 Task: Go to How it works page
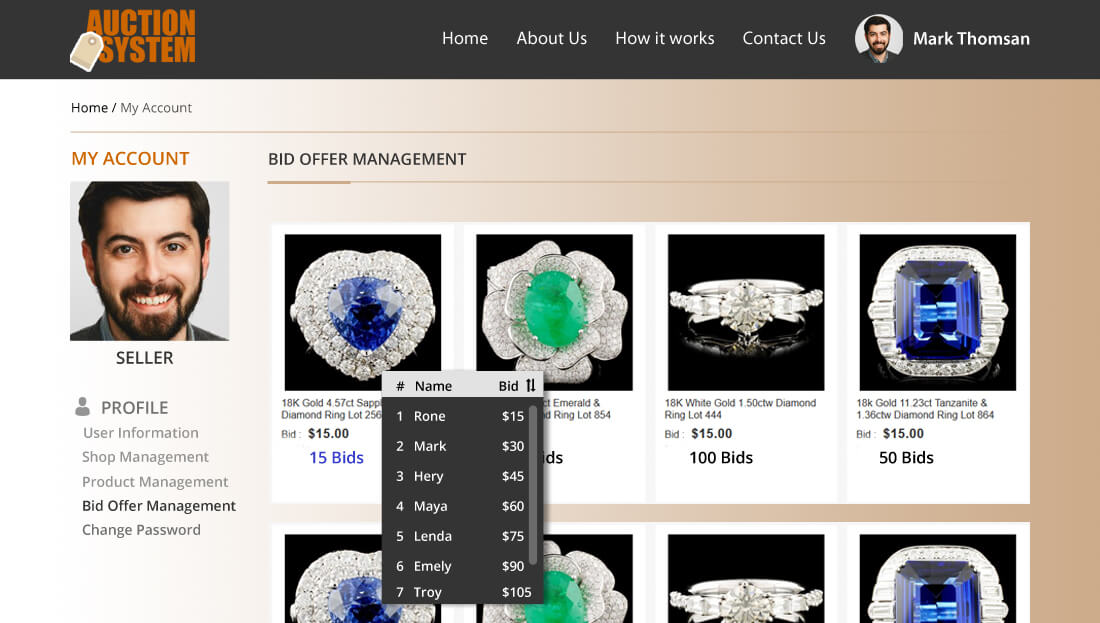coord(664,38)
